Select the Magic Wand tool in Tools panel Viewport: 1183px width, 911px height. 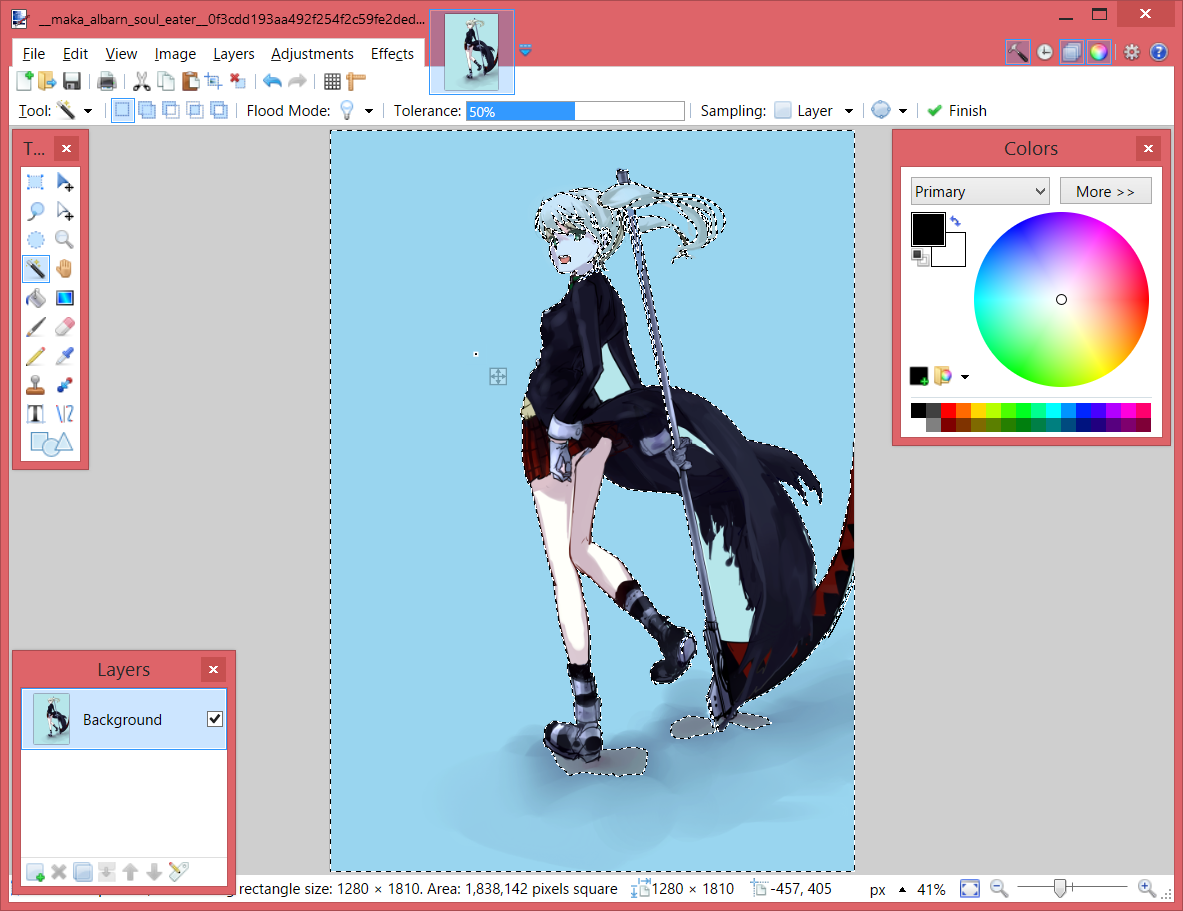35,269
